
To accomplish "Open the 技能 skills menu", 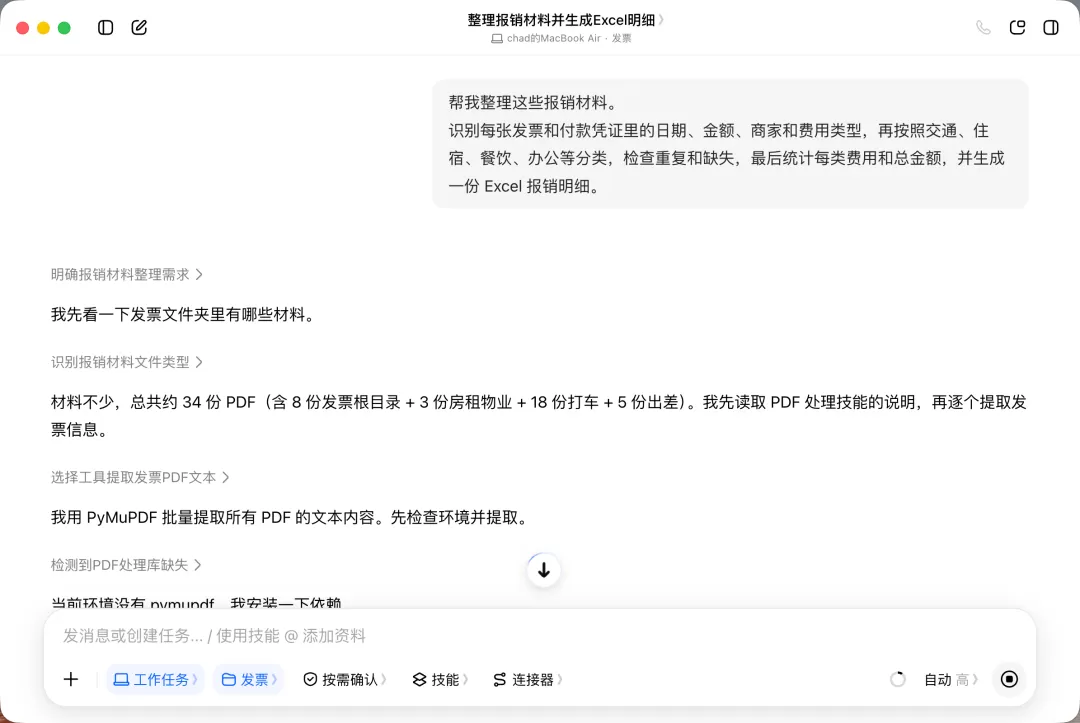I will (x=441, y=680).
